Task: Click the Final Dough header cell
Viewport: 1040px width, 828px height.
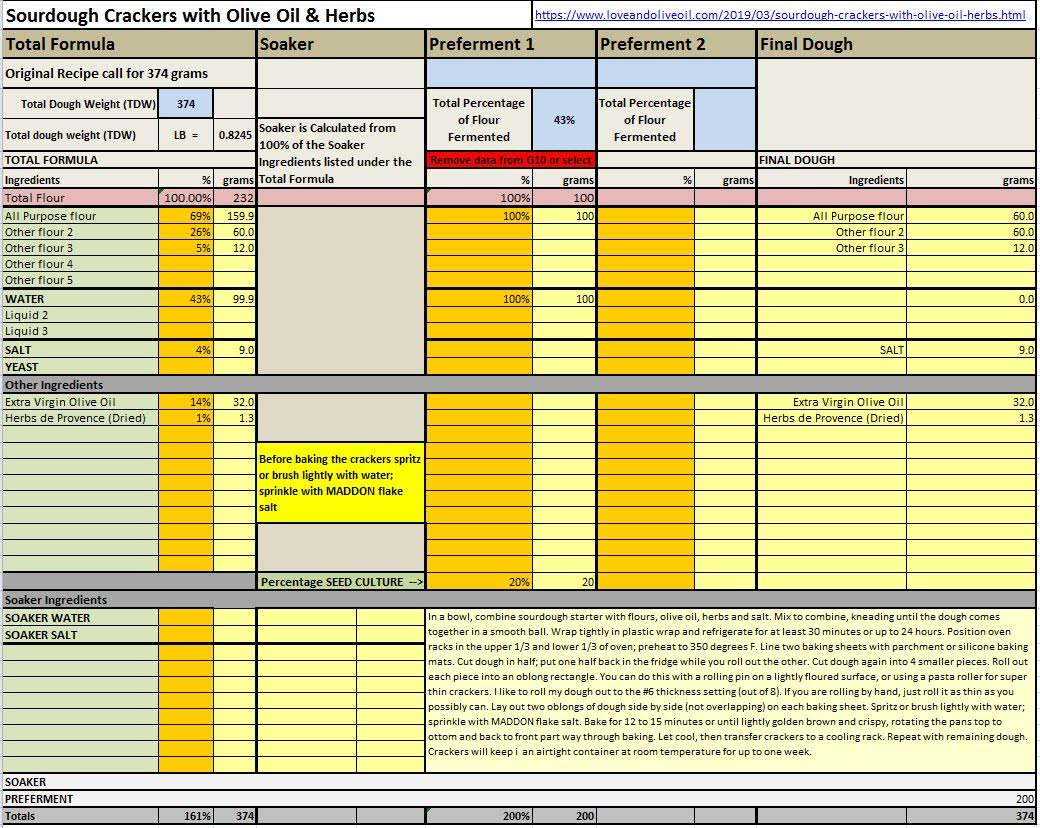Action: pos(896,44)
